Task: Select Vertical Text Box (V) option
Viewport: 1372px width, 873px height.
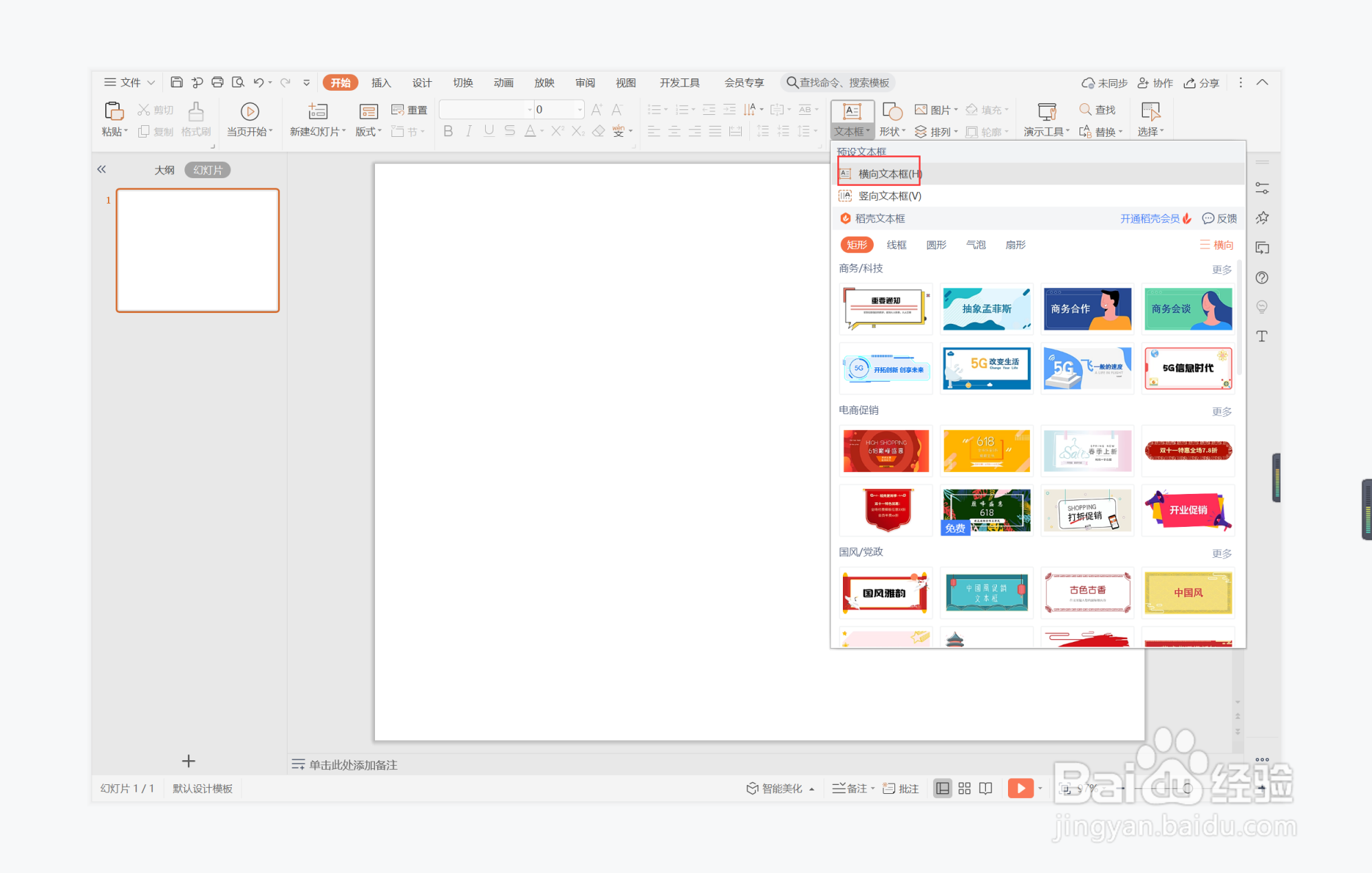Action: (x=1038, y=196)
